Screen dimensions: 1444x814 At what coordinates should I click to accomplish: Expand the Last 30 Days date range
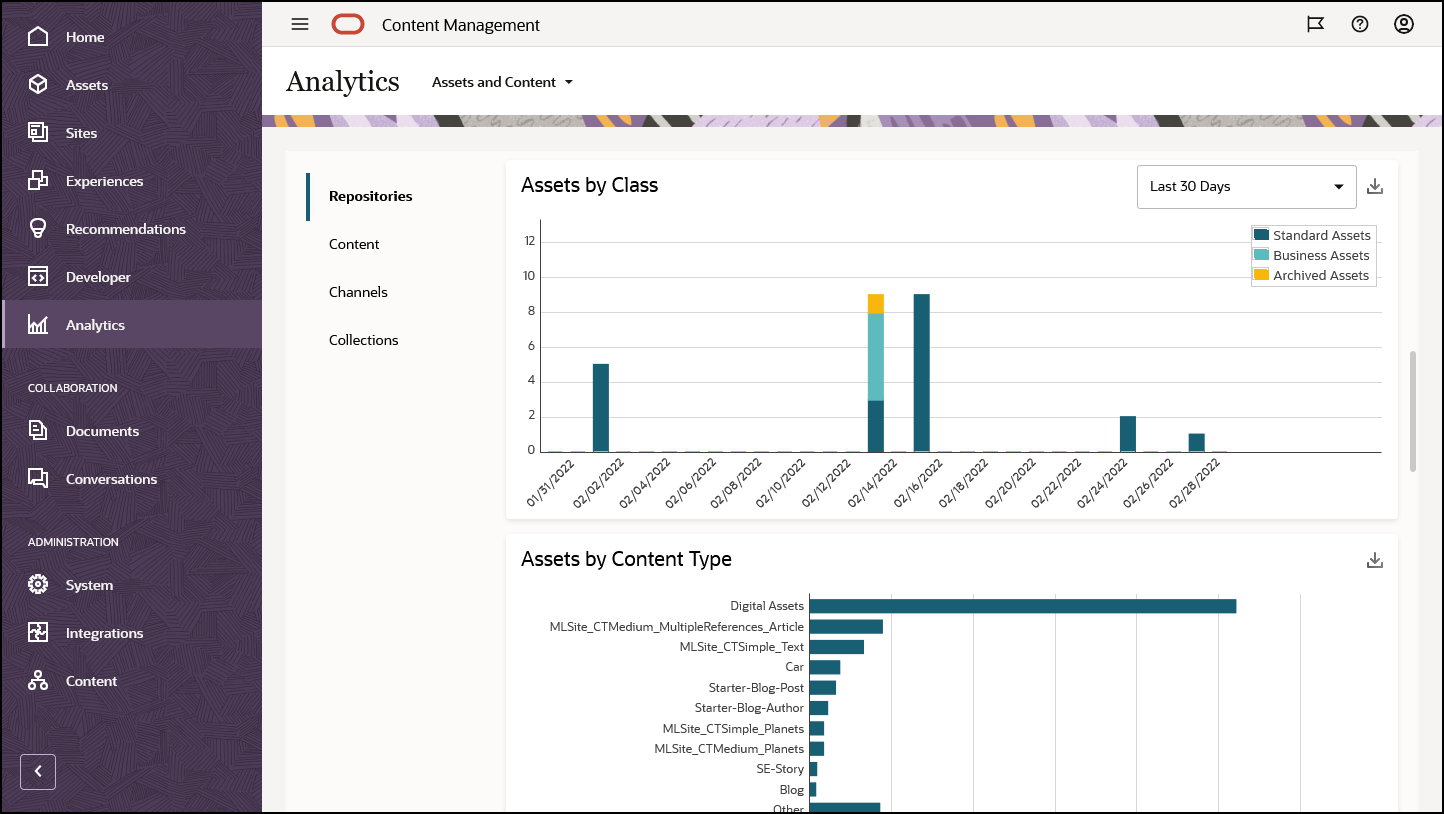pyautogui.click(x=1247, y=187)
